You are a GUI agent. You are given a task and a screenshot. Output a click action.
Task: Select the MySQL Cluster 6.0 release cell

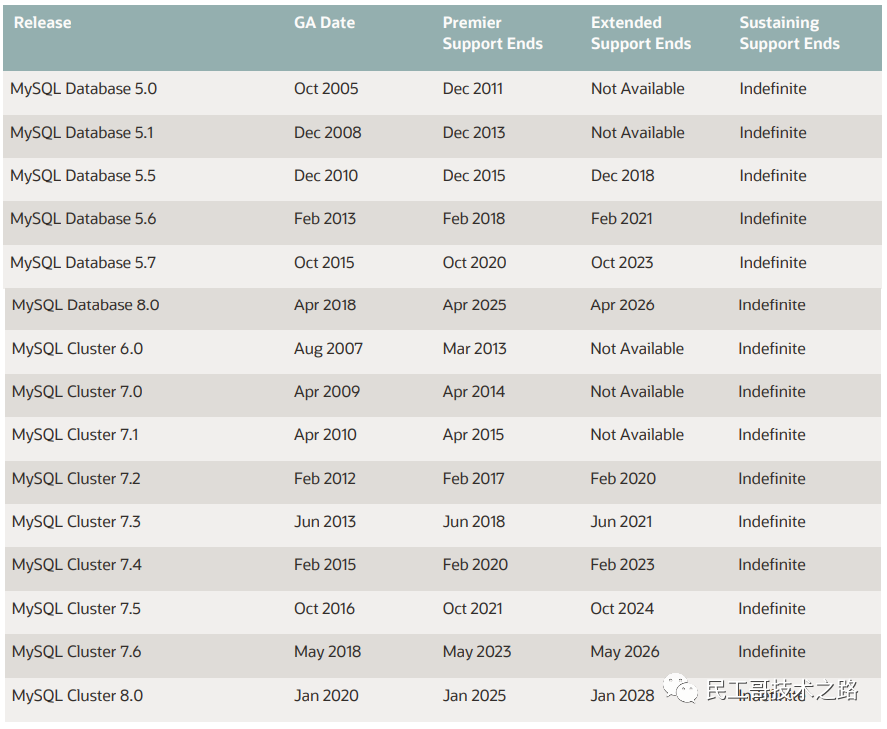point(77,348)
